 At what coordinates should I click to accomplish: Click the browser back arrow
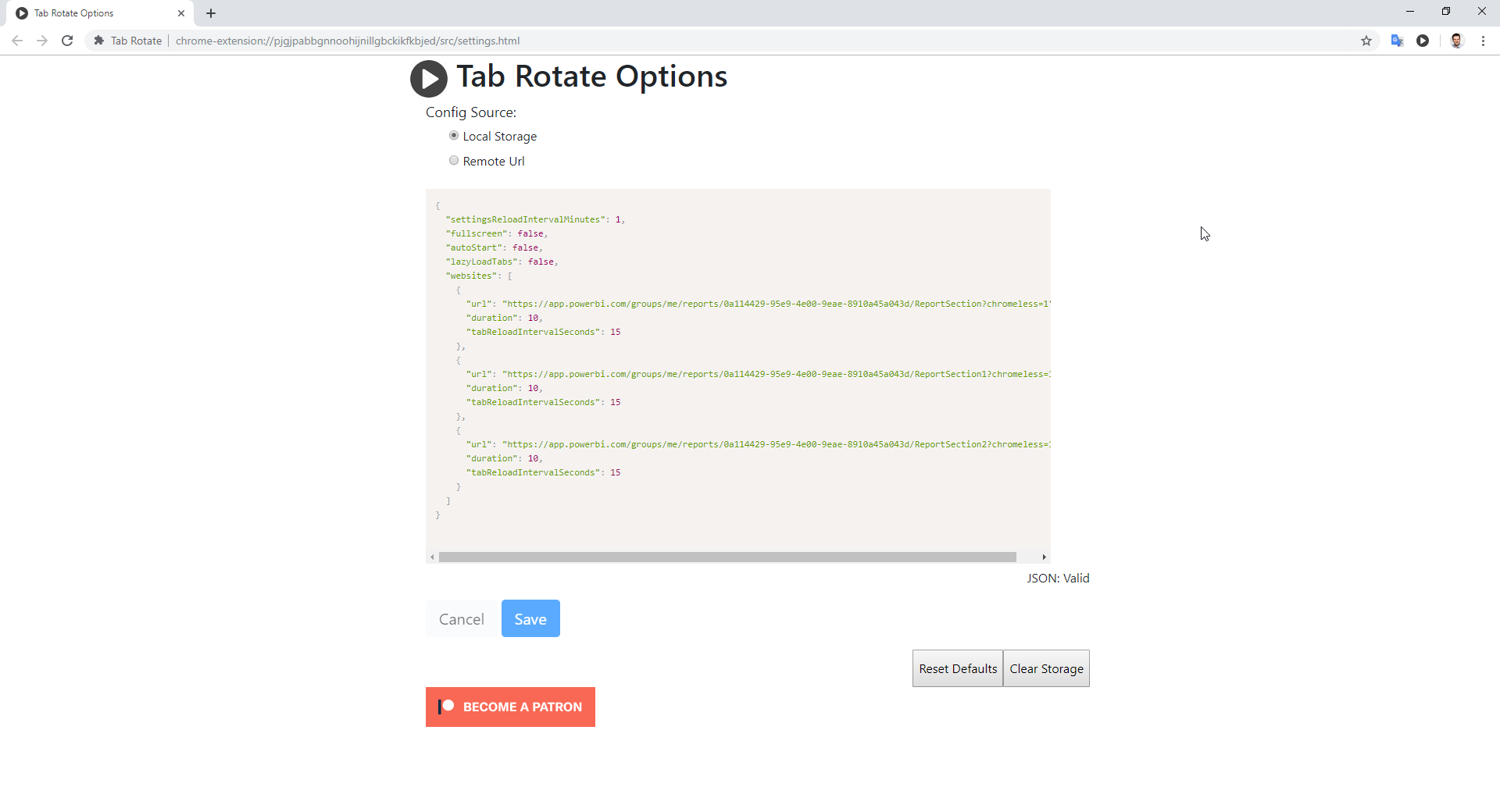click(17, 41)
